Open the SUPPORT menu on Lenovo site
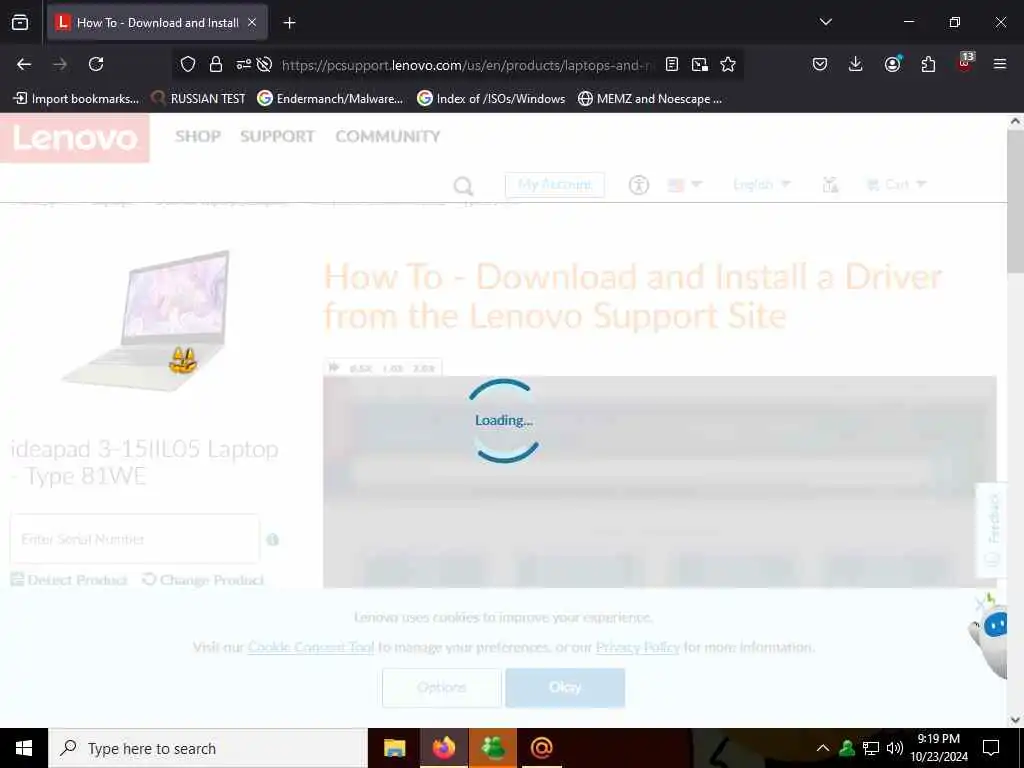 [277, 136]
